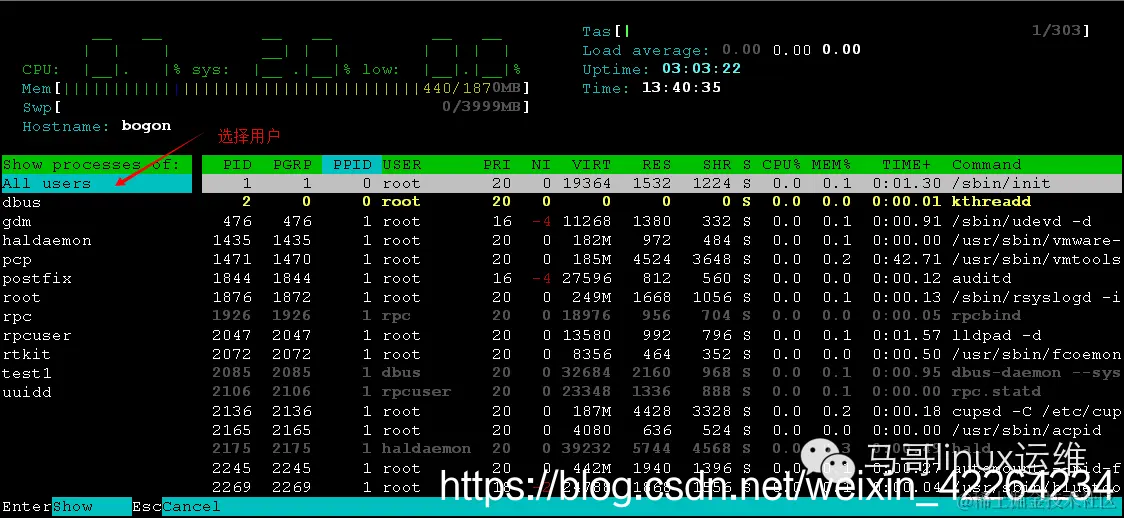The width and height of the screenshot is (1124, 518).
Task: Select rtkit in the user list
Action: click(27, 354)
